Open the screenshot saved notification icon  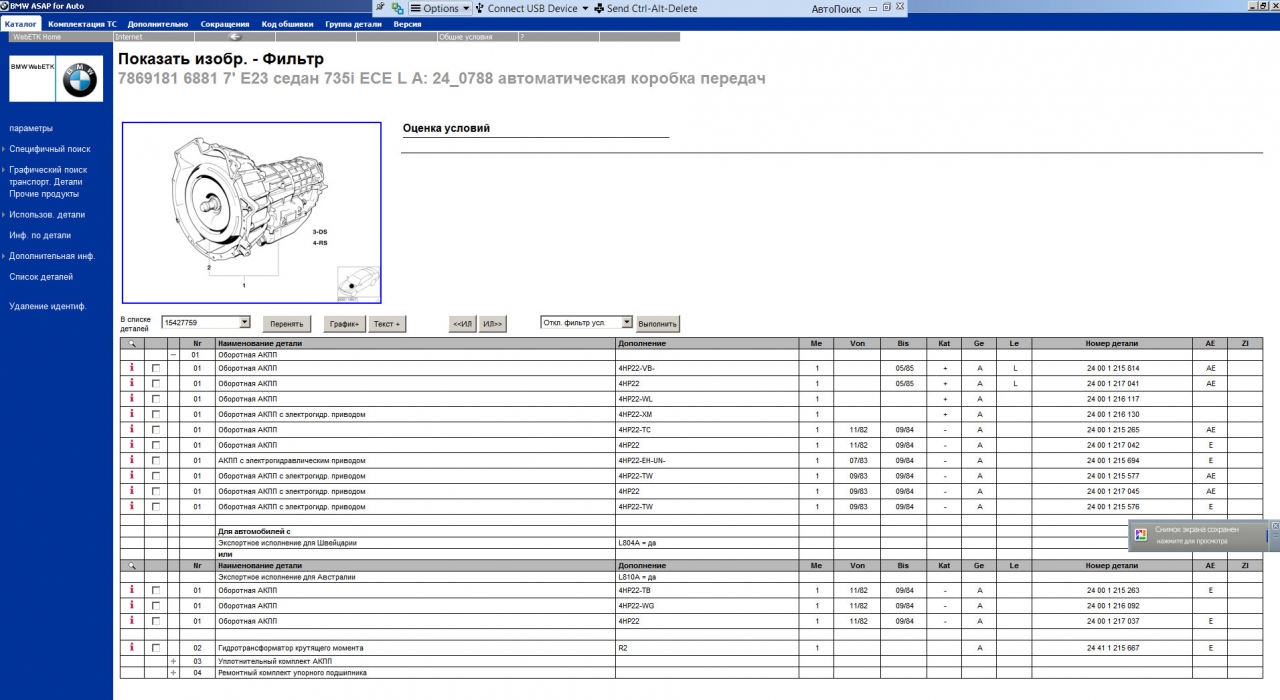[1140, 535]
